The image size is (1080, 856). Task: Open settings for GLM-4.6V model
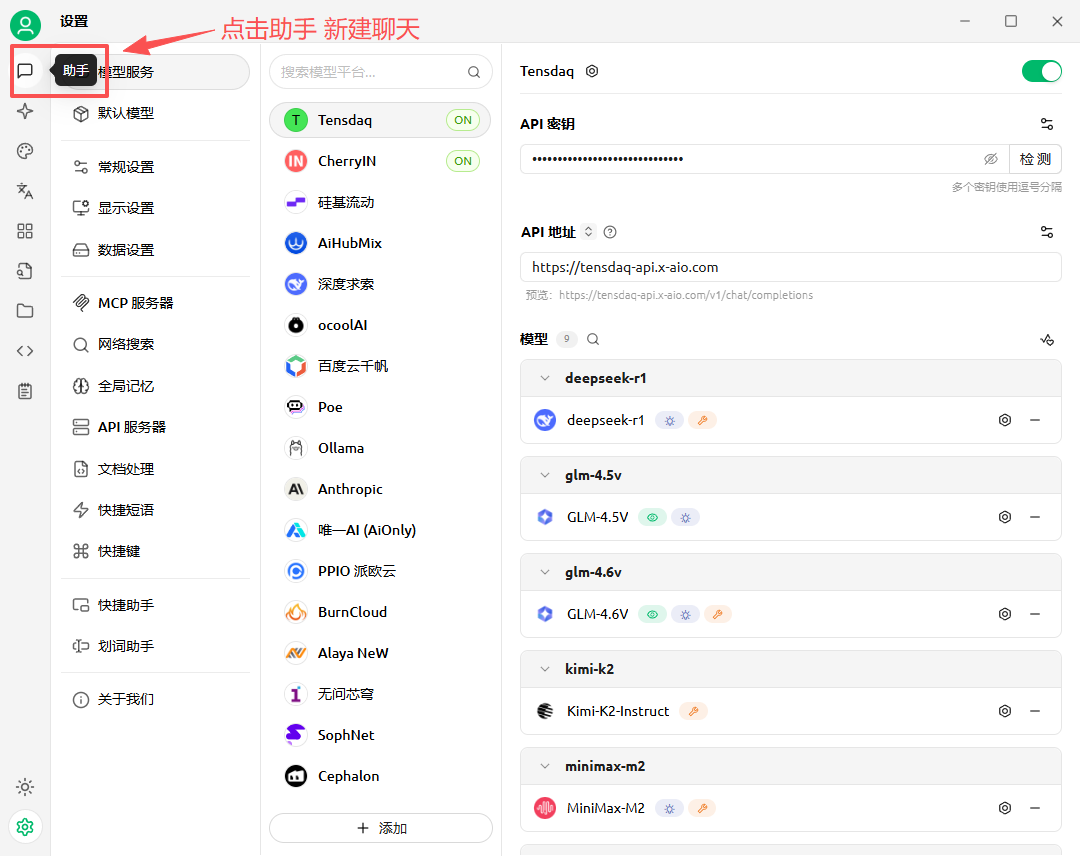(x=1005, y=614)
